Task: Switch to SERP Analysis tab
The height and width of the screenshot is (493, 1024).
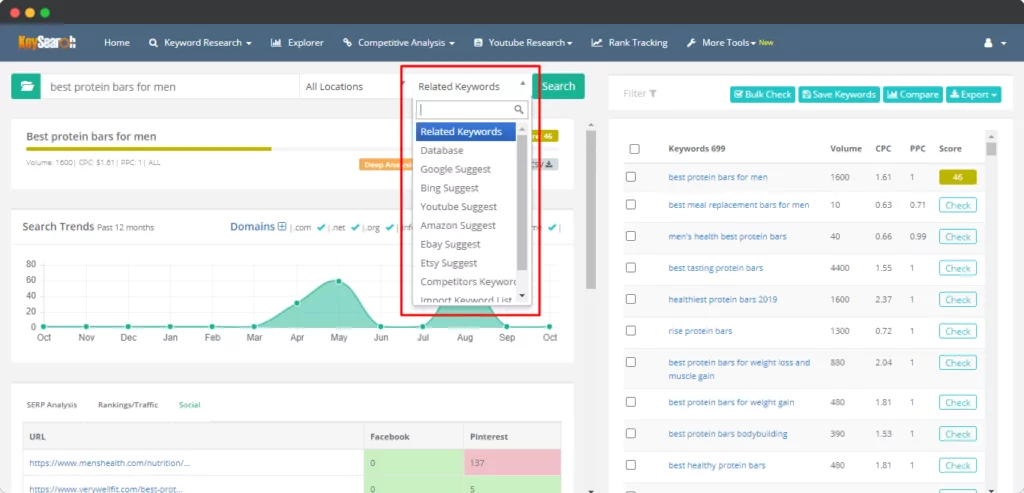Action: [52, 405]
